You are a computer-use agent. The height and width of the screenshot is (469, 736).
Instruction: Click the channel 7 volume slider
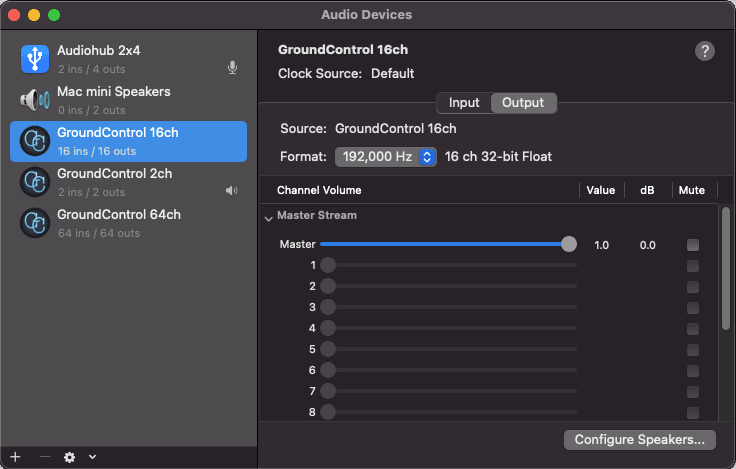coord(448,391)
